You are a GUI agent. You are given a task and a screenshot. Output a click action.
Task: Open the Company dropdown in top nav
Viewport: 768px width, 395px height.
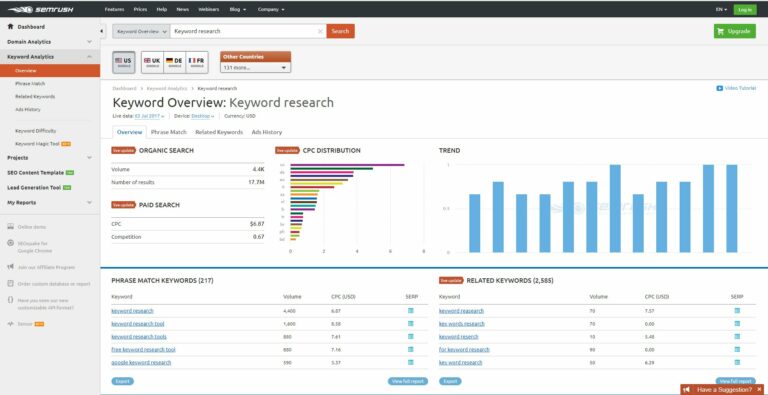tap(271, 9)
